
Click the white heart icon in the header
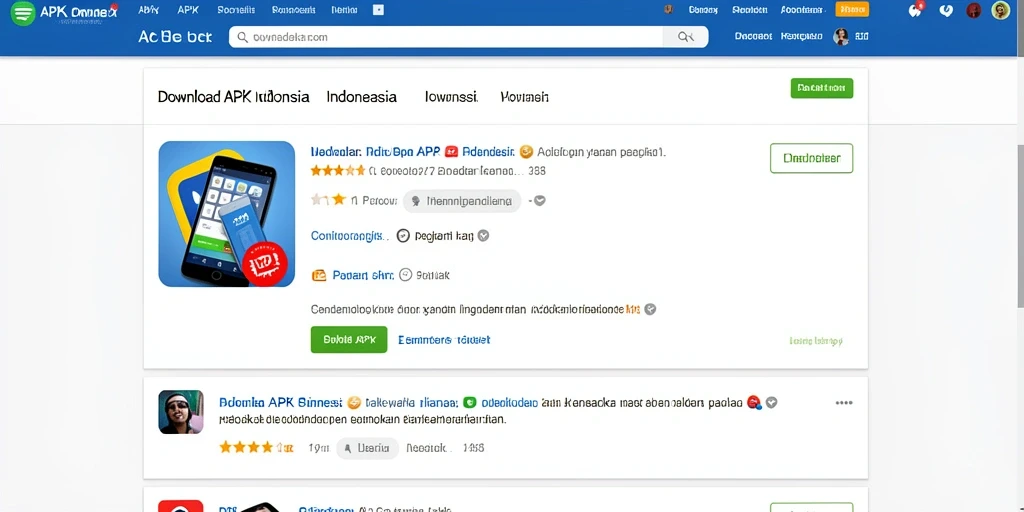945,10
